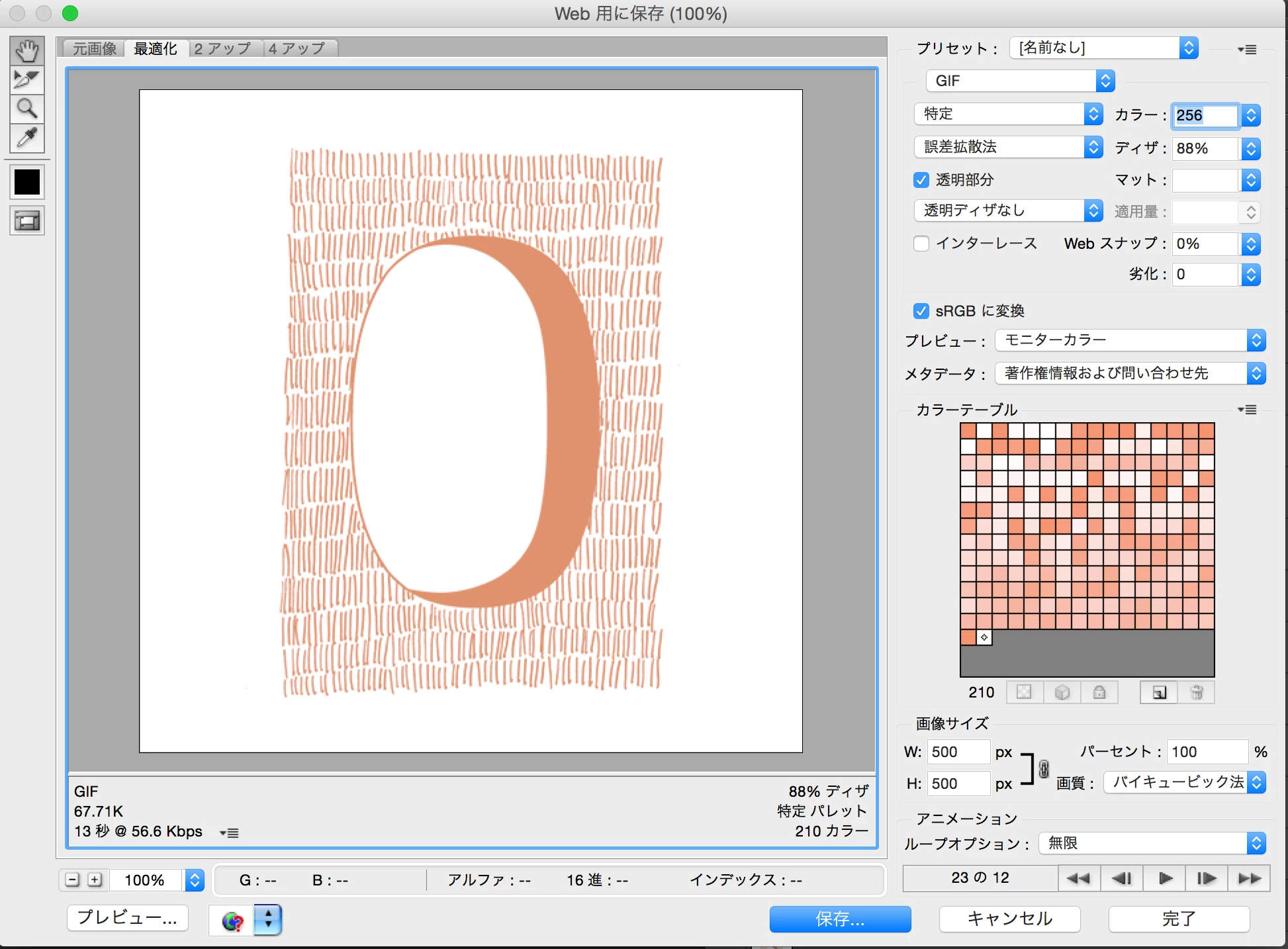Toggle slices visibility icon
Screen dimensions: 1288x949
[27, 221]
